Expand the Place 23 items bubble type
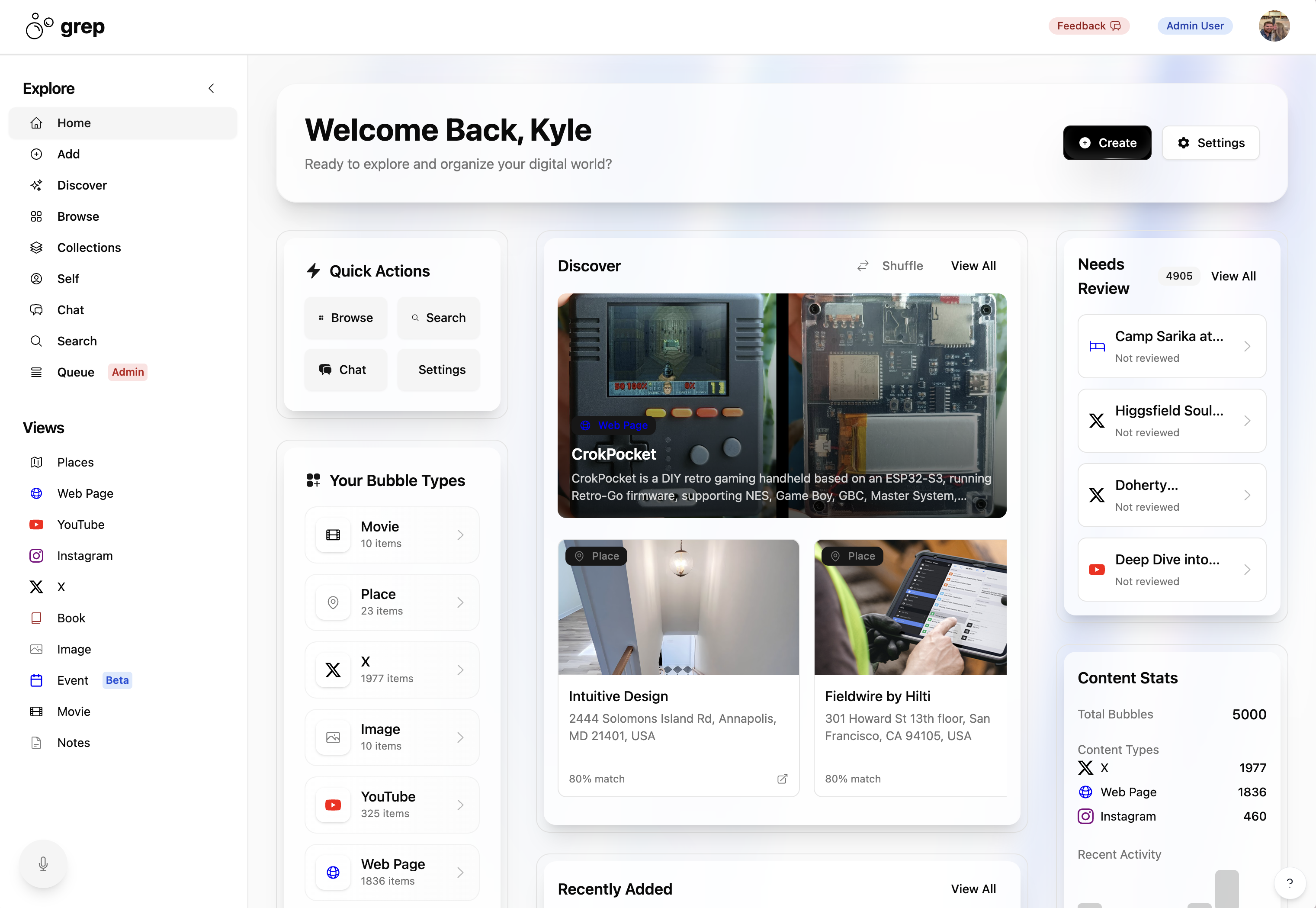The width and height of the screenshot is (1316, 908). click(392, 602)
